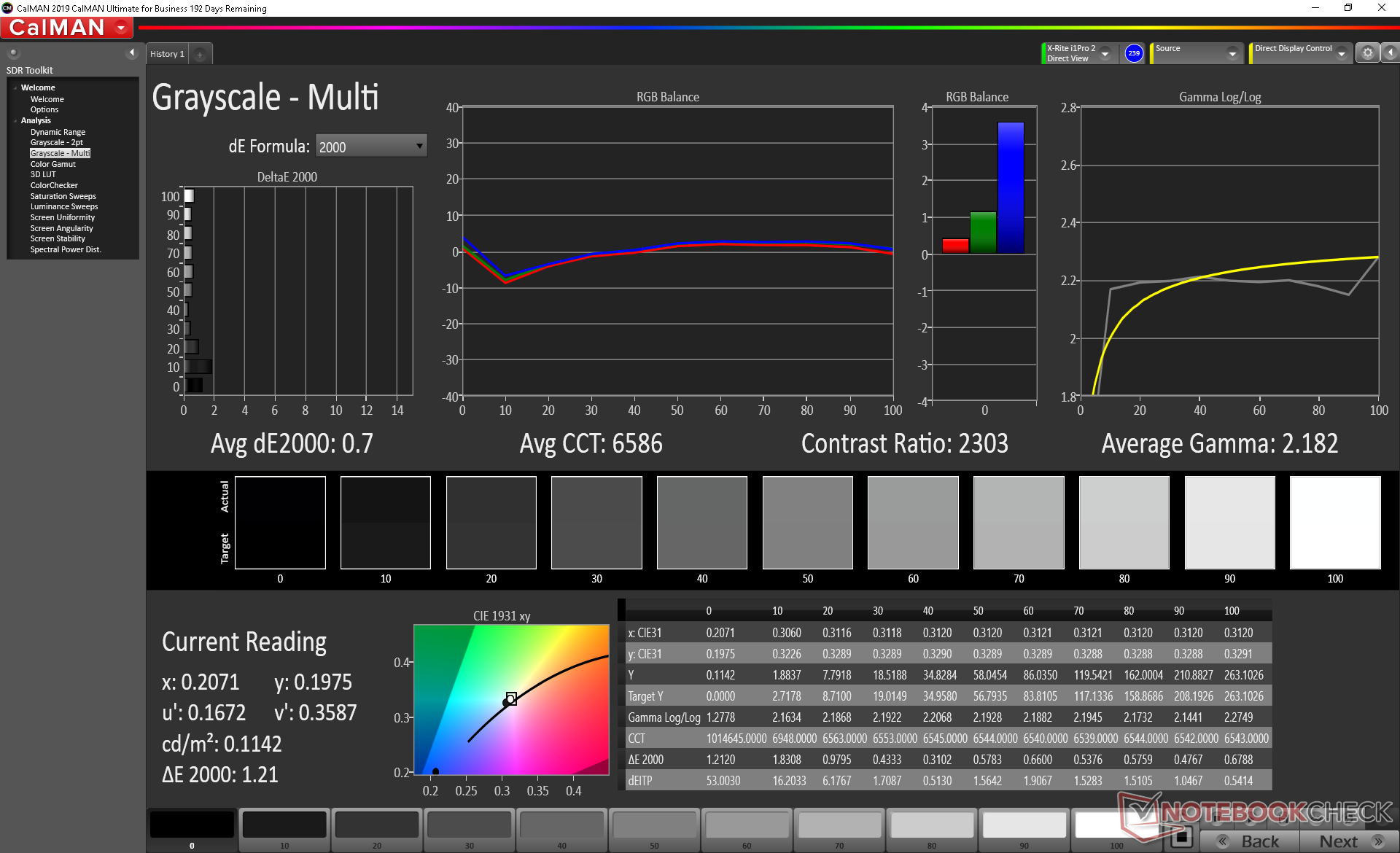
Task: Click the 80 percent actual/target swatch
Action: (1124, 523)
